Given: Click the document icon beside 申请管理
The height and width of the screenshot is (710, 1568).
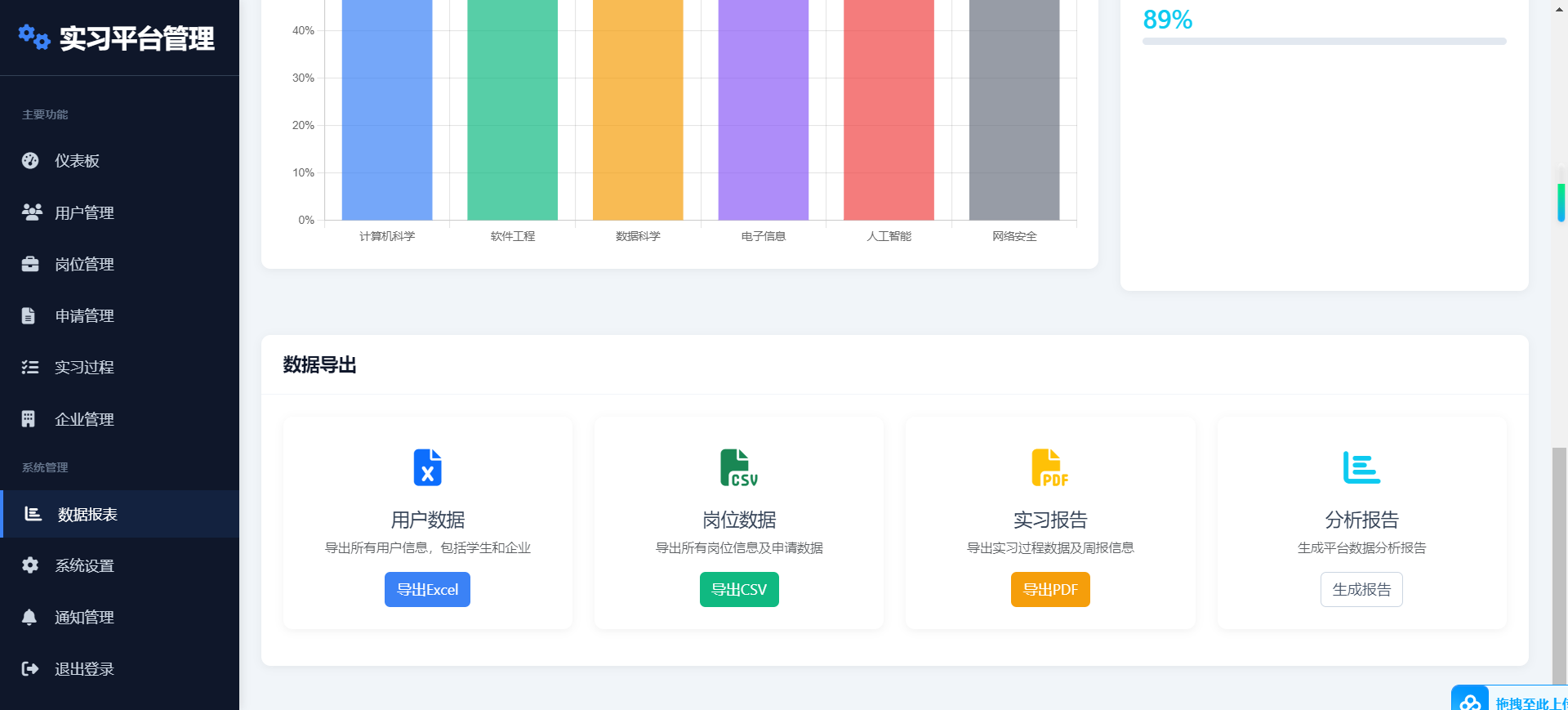Looking at the screenshot, I should coord(29,315).
